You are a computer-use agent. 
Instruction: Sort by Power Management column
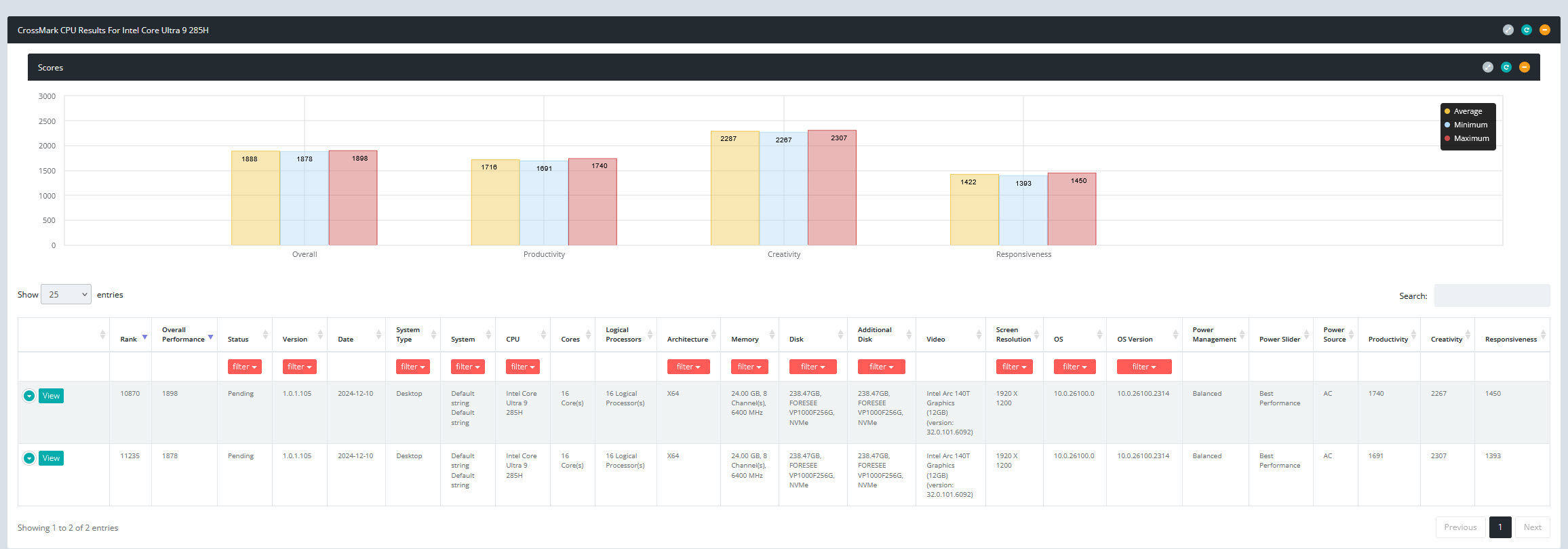(x=1215, y=335)
